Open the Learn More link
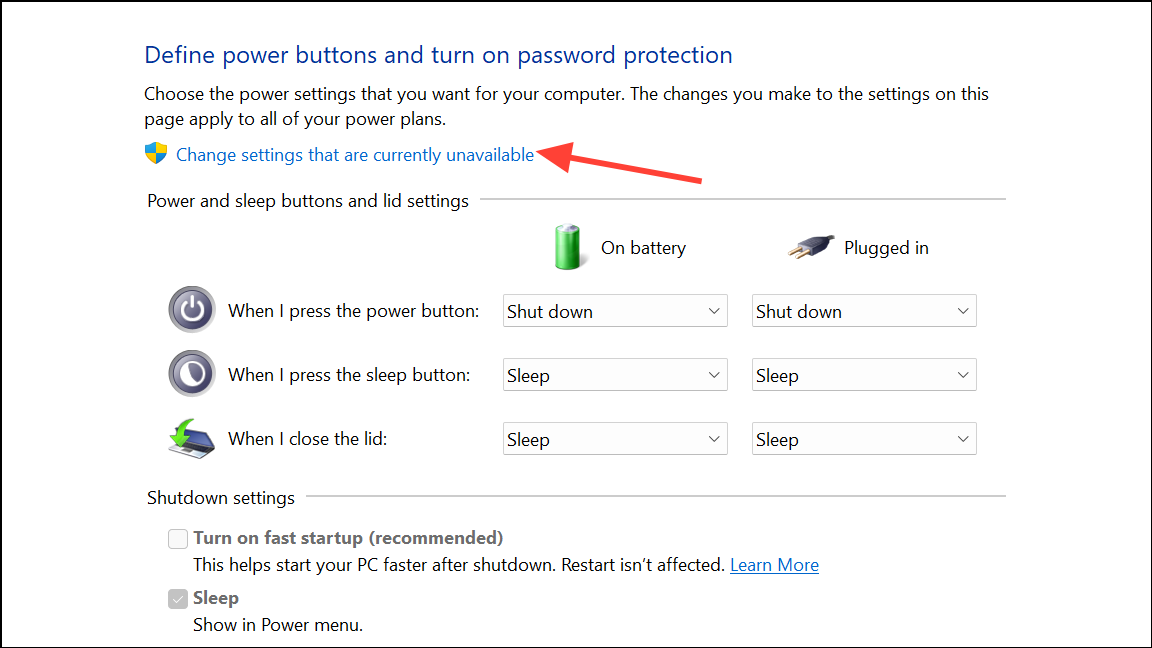The height and width of the screenshot is (648, 1152). pos(774,565)
